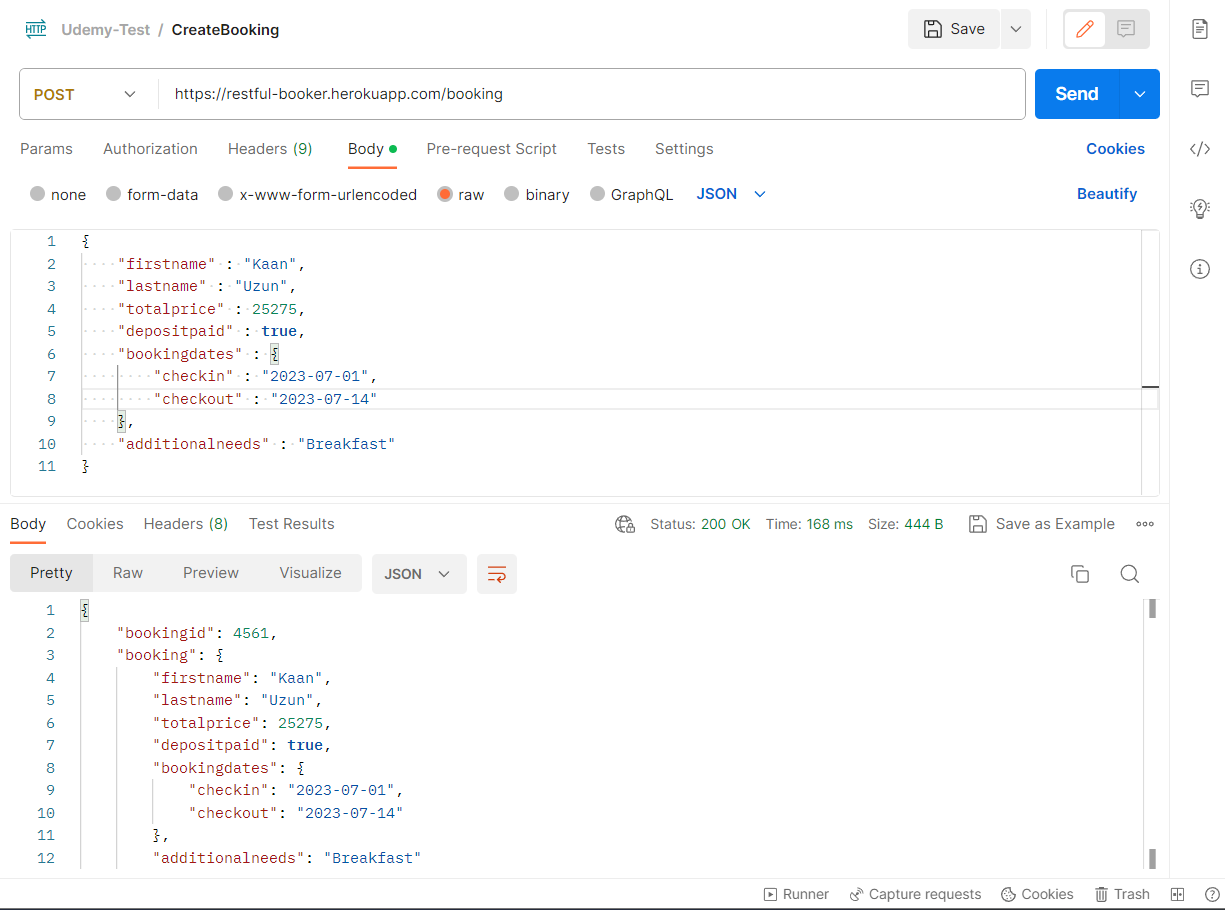Open Runner in the status bar
This screenshot has width=1225, height=910.
click(x=796, y=894)
